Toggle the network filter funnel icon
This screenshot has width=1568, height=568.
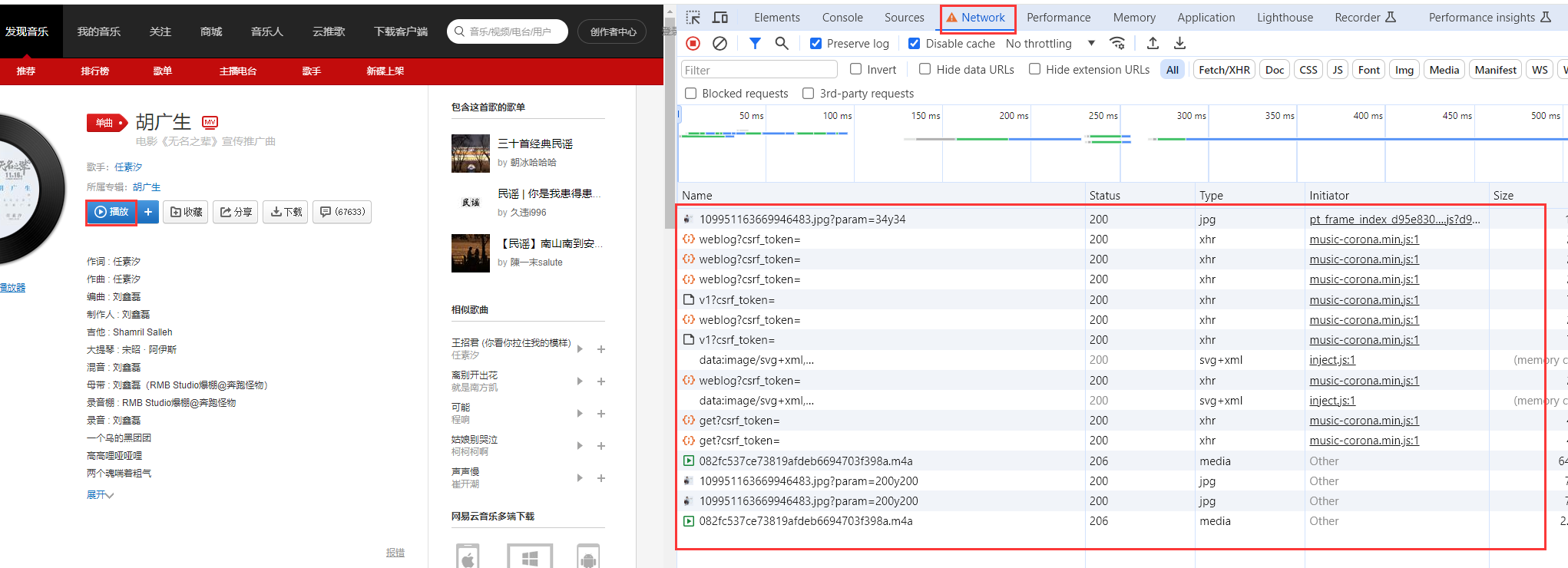pyautogui.click(x=755, y=44)
